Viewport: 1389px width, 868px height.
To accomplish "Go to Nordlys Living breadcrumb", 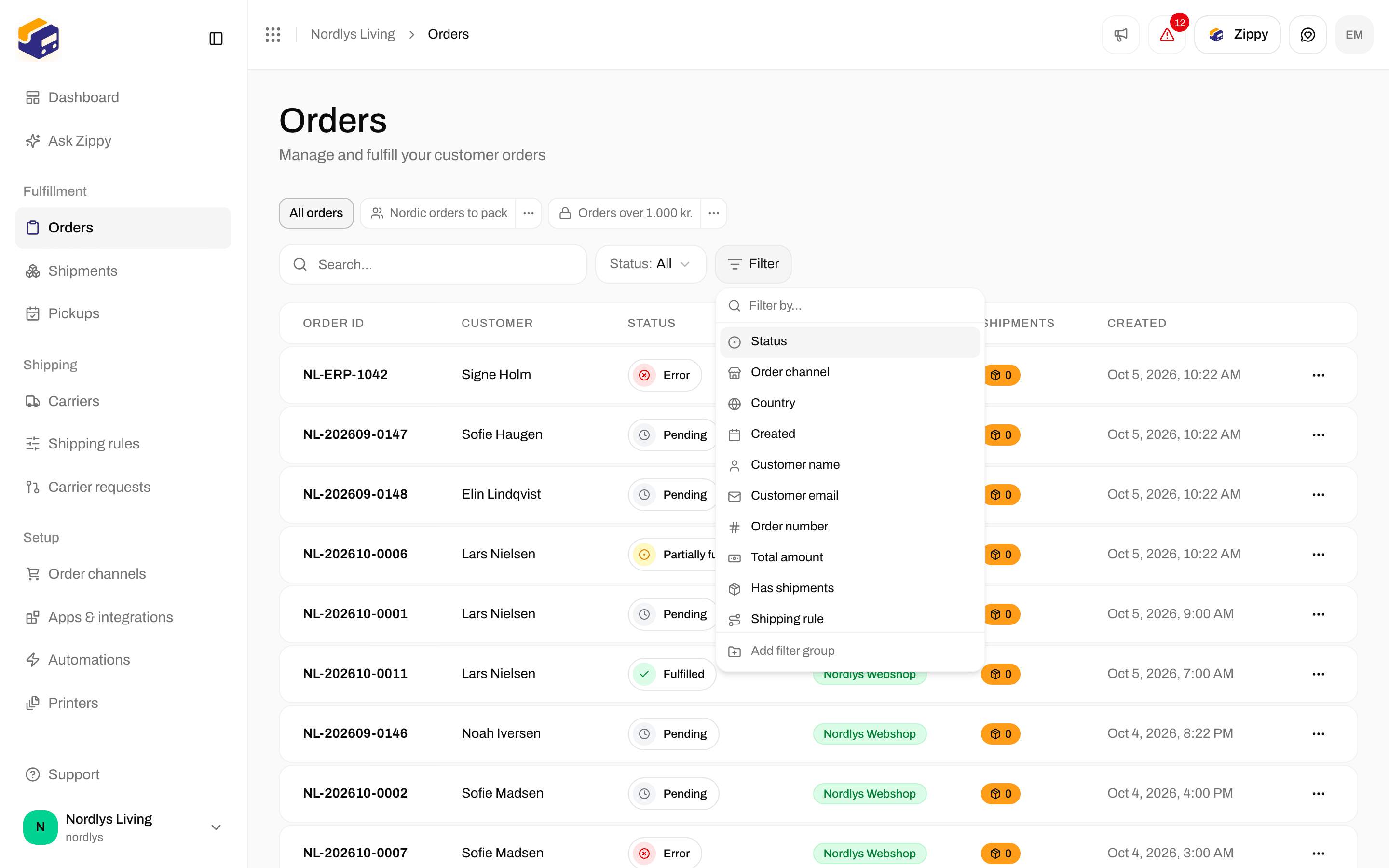I will coord(353,34).
